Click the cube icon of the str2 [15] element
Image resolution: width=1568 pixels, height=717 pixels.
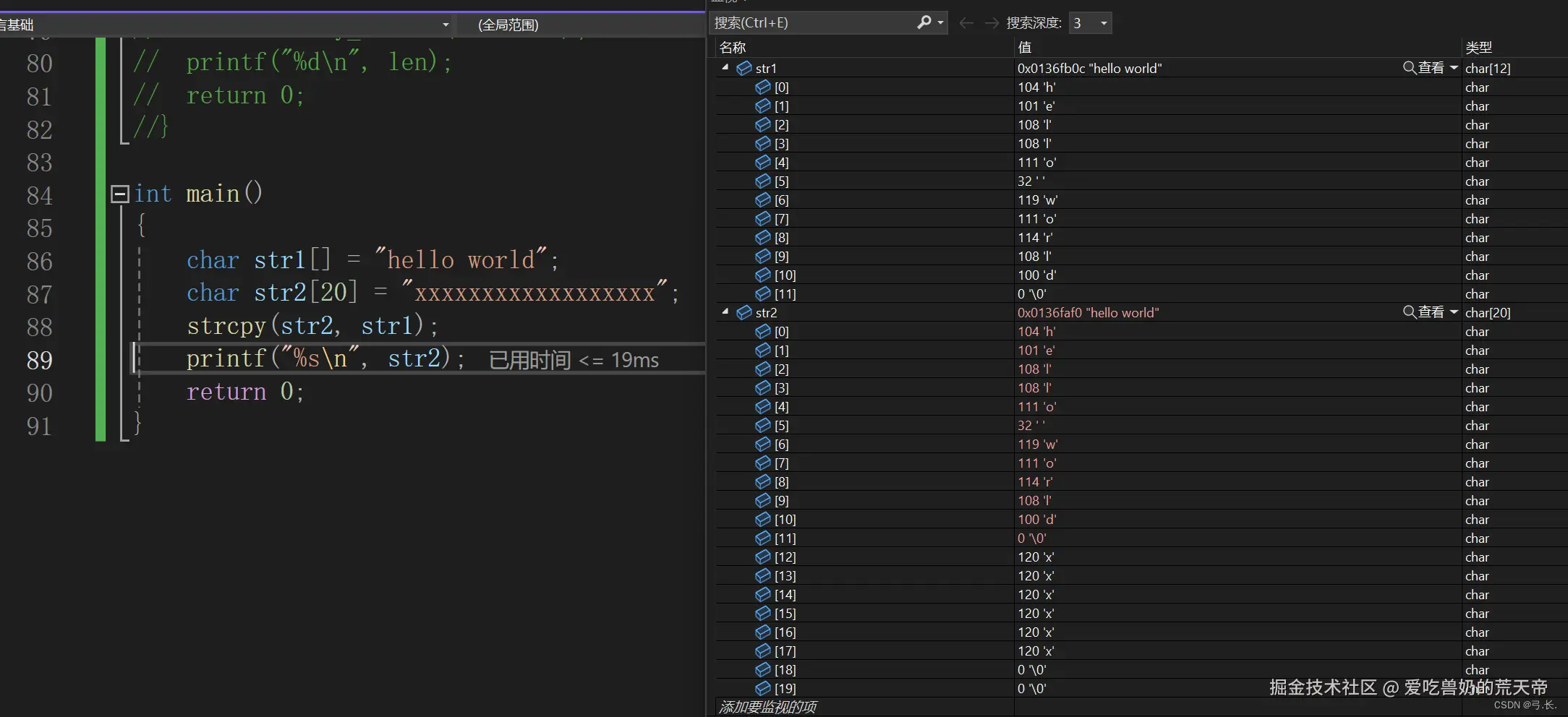(x=763, y=613)
